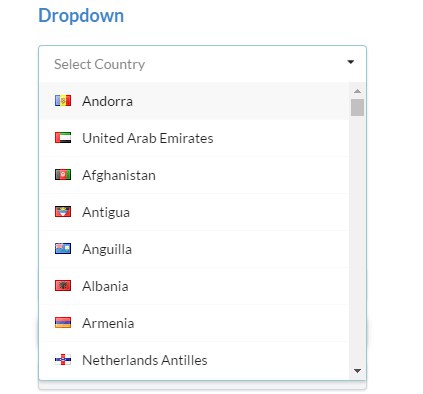Select United Arab Emirates option

click(194, 138)
